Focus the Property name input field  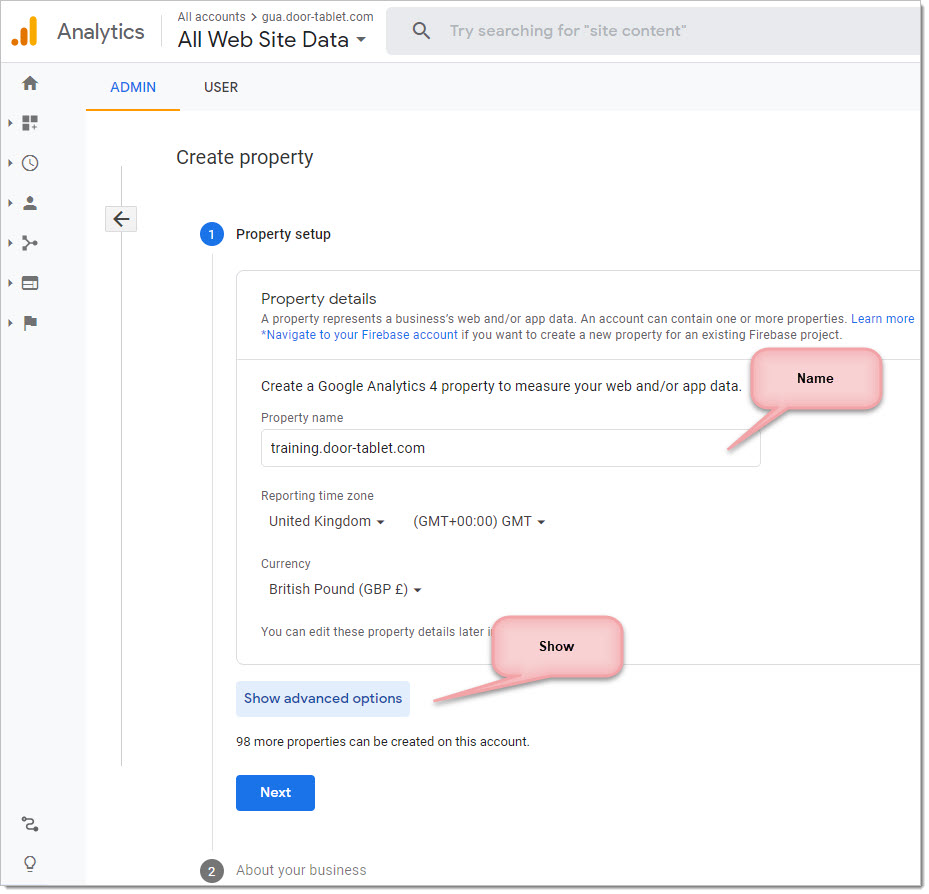tap(511, 449)
